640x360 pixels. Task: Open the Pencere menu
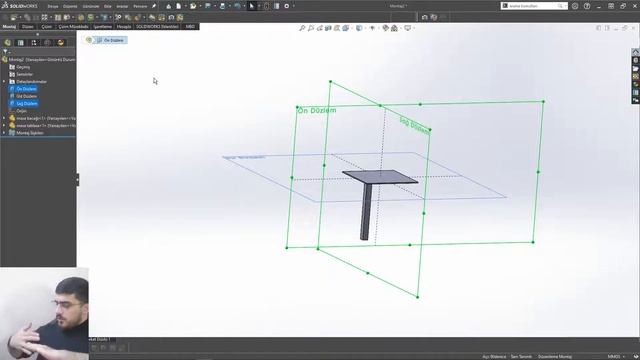140,7
